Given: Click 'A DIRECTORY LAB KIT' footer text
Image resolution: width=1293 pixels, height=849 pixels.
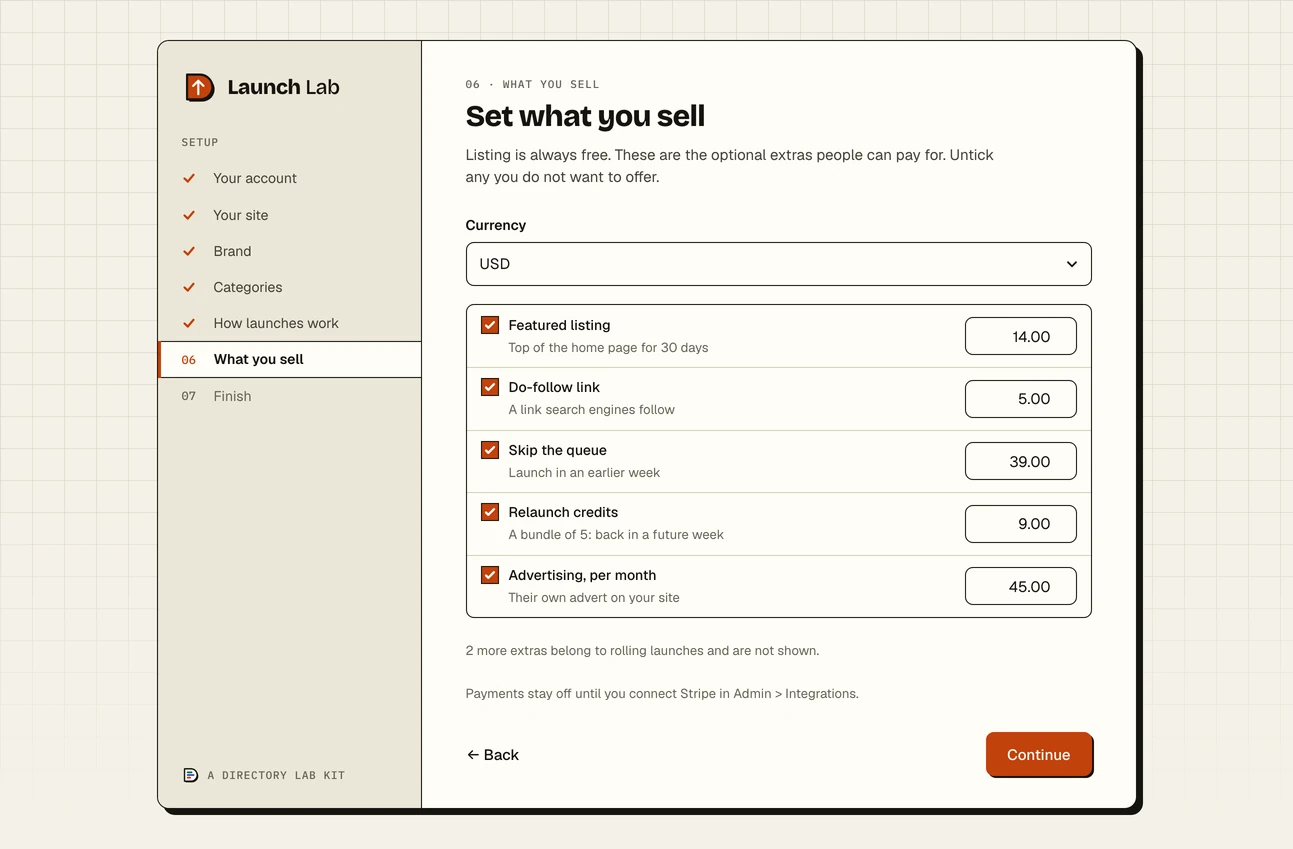Looking at the screenshot, I should (x=276, y=775).
